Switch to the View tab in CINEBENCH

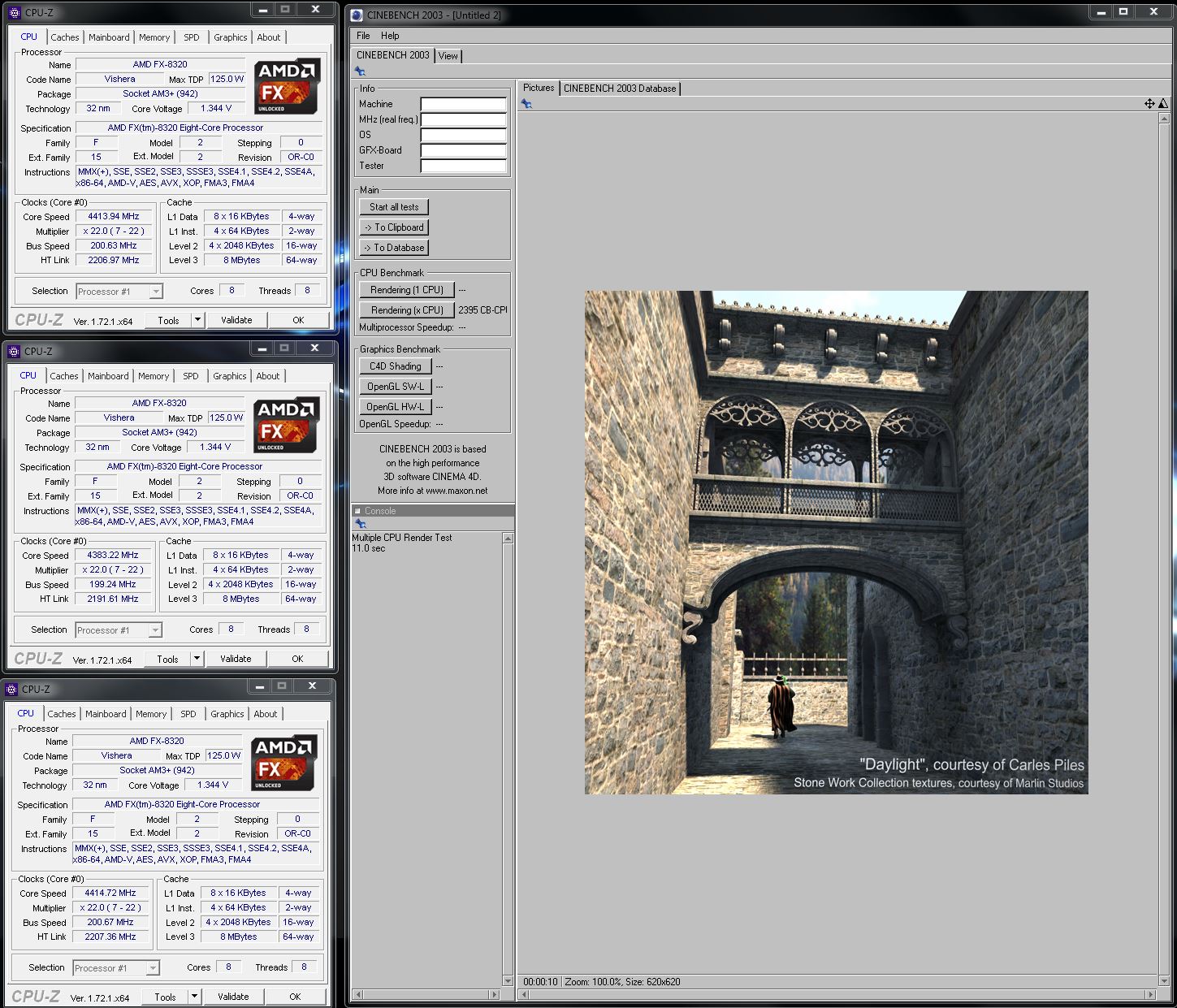coord(448,56)
